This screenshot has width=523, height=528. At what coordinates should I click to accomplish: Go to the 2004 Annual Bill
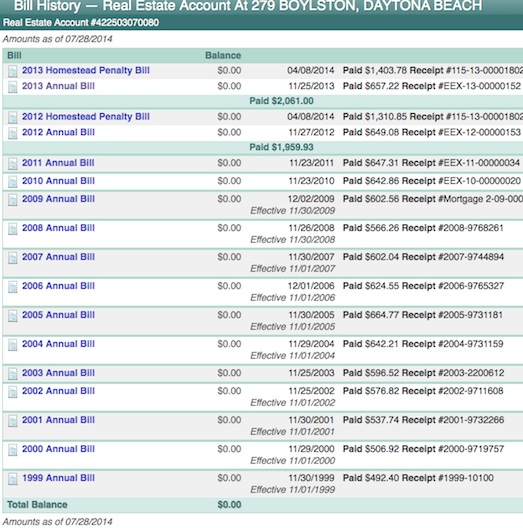[x=58, y=343]
